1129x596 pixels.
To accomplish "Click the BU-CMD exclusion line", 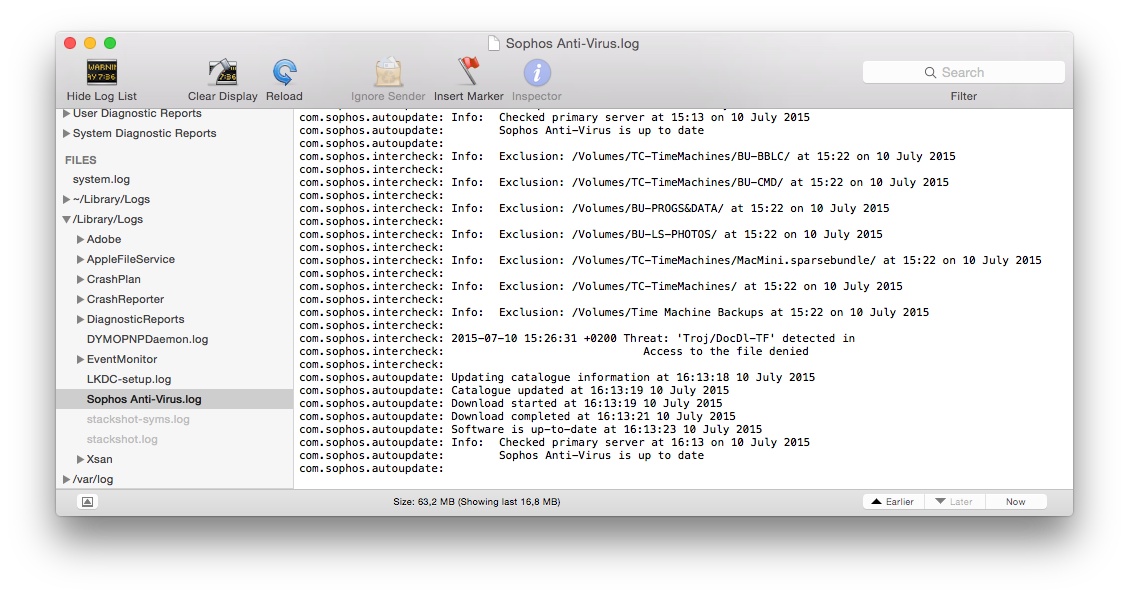I will pyautogui.click(x=624, y=183).
